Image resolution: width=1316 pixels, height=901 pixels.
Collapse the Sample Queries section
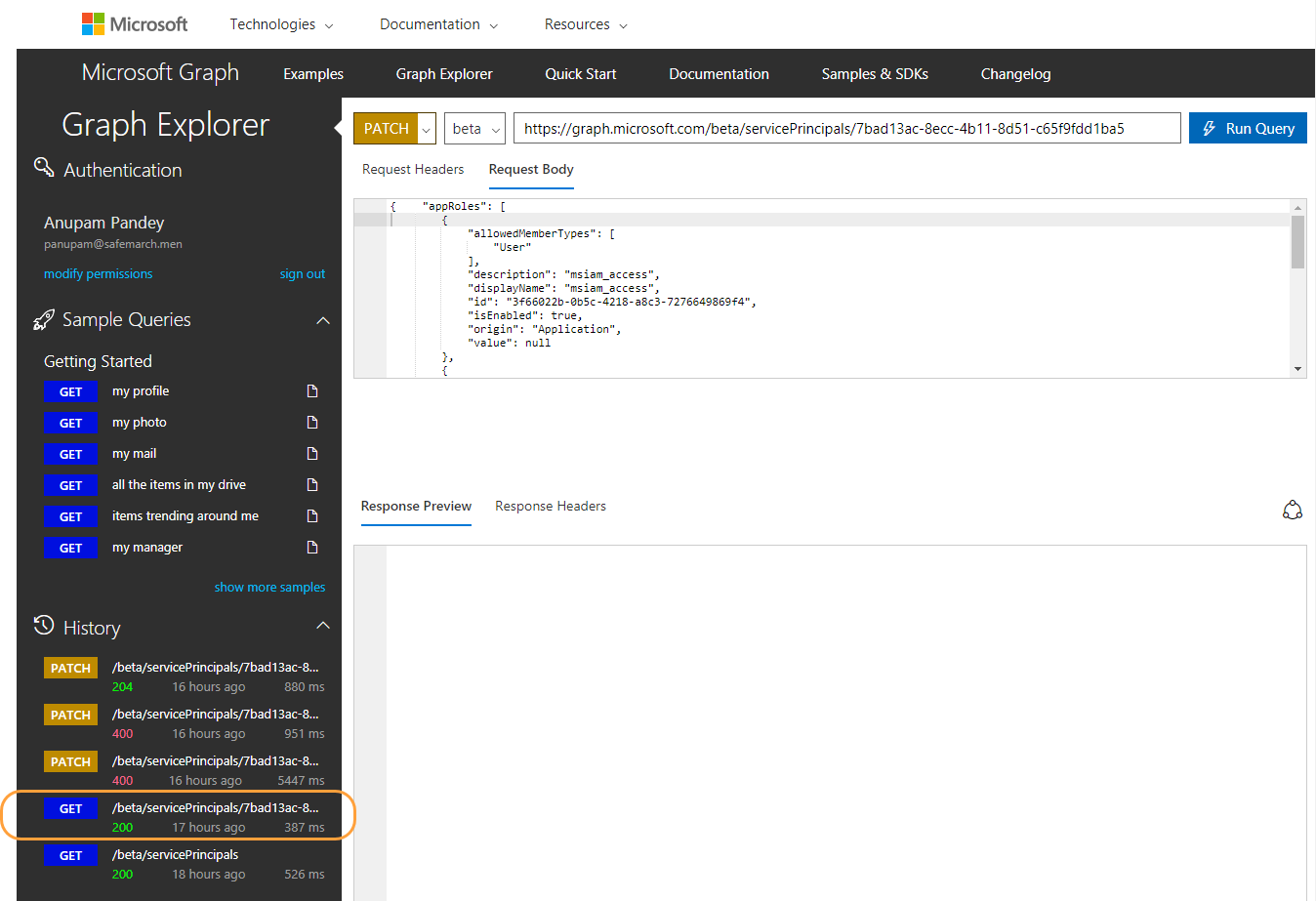[323, 321]
